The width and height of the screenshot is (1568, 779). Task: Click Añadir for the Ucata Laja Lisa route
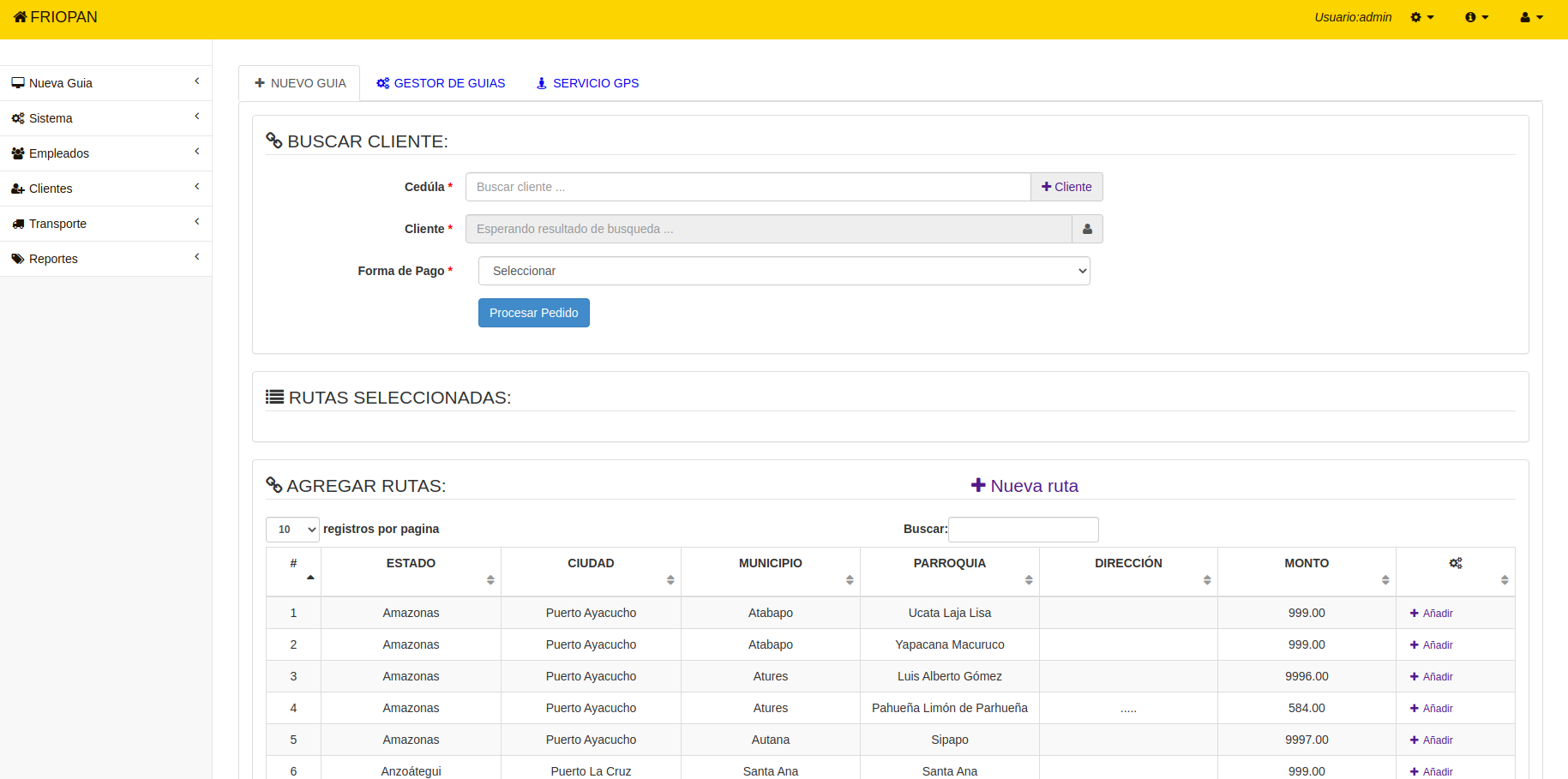(x=1431, y=614)
